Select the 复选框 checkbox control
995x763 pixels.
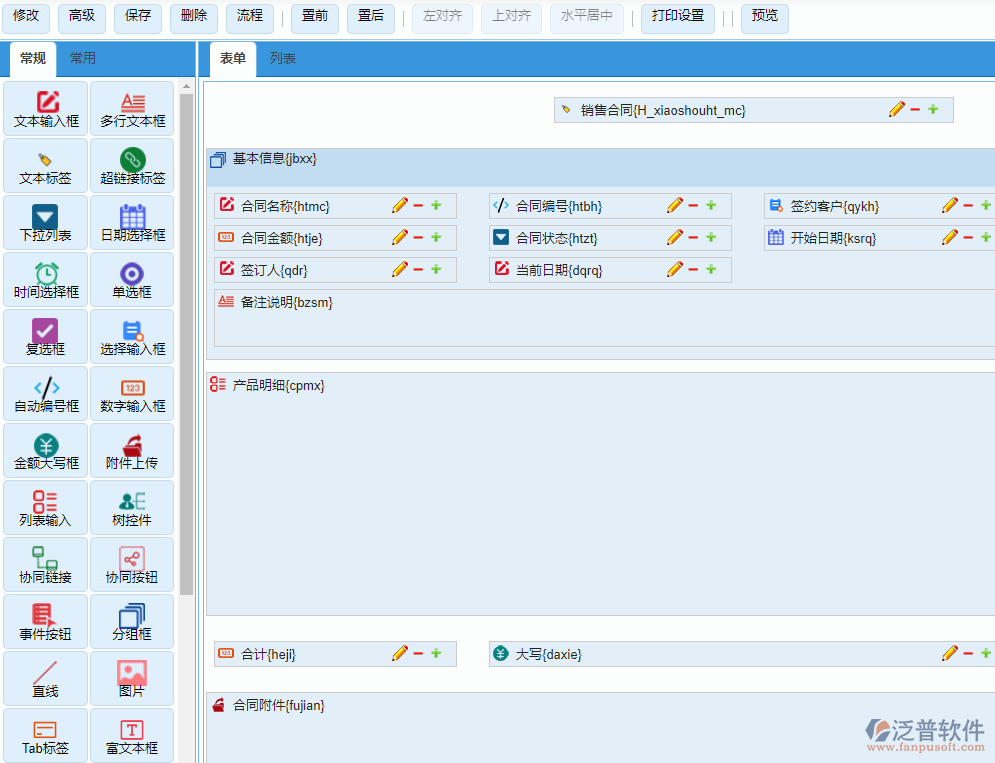(46, 337)
